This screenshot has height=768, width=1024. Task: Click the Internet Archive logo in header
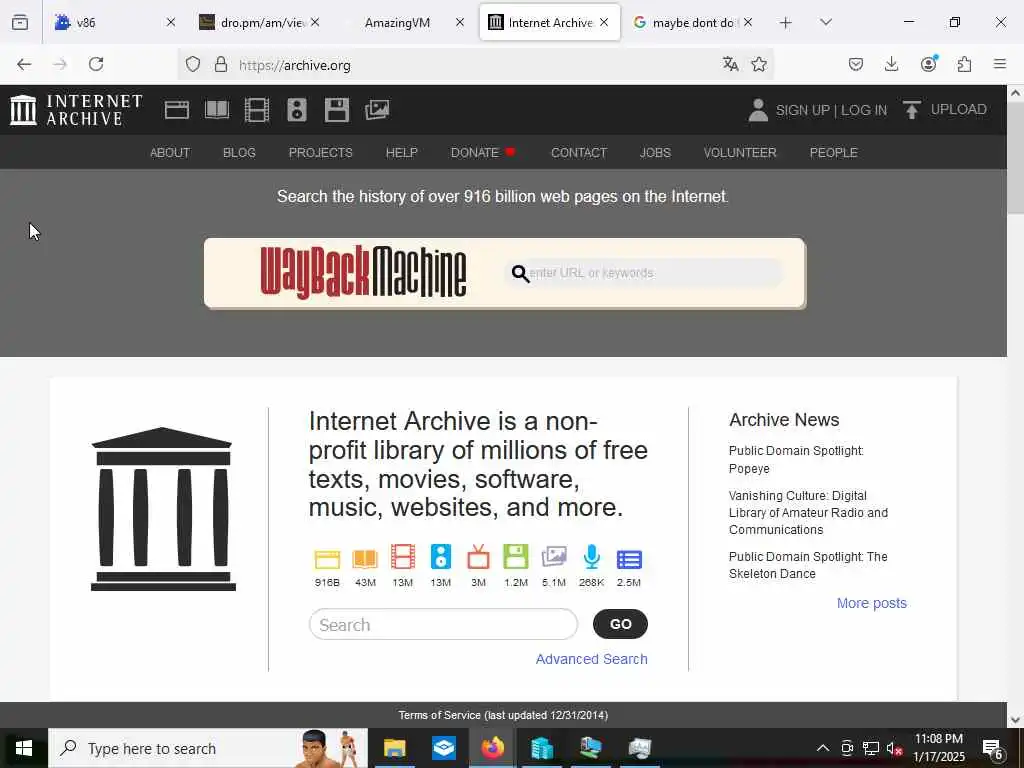pos(76,110)
